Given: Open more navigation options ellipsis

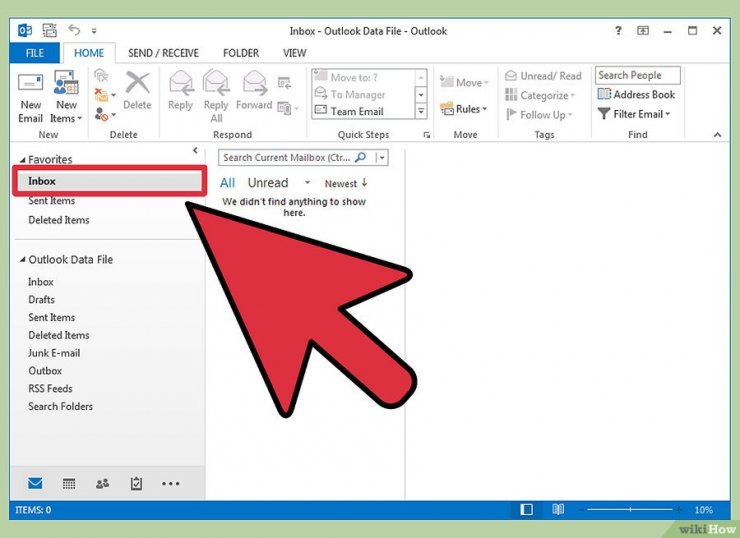Looking at the screenshot, I should coord(170,484).
